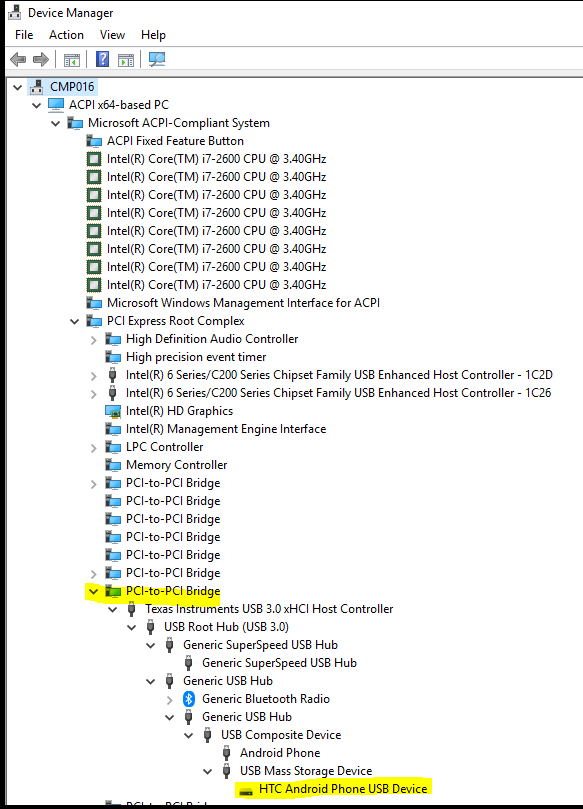Image resolution: width=583 pixels, height=809 pixels.
Task: Collapse the PCI Express Root Complex node
Action: (x=75, y=321)
